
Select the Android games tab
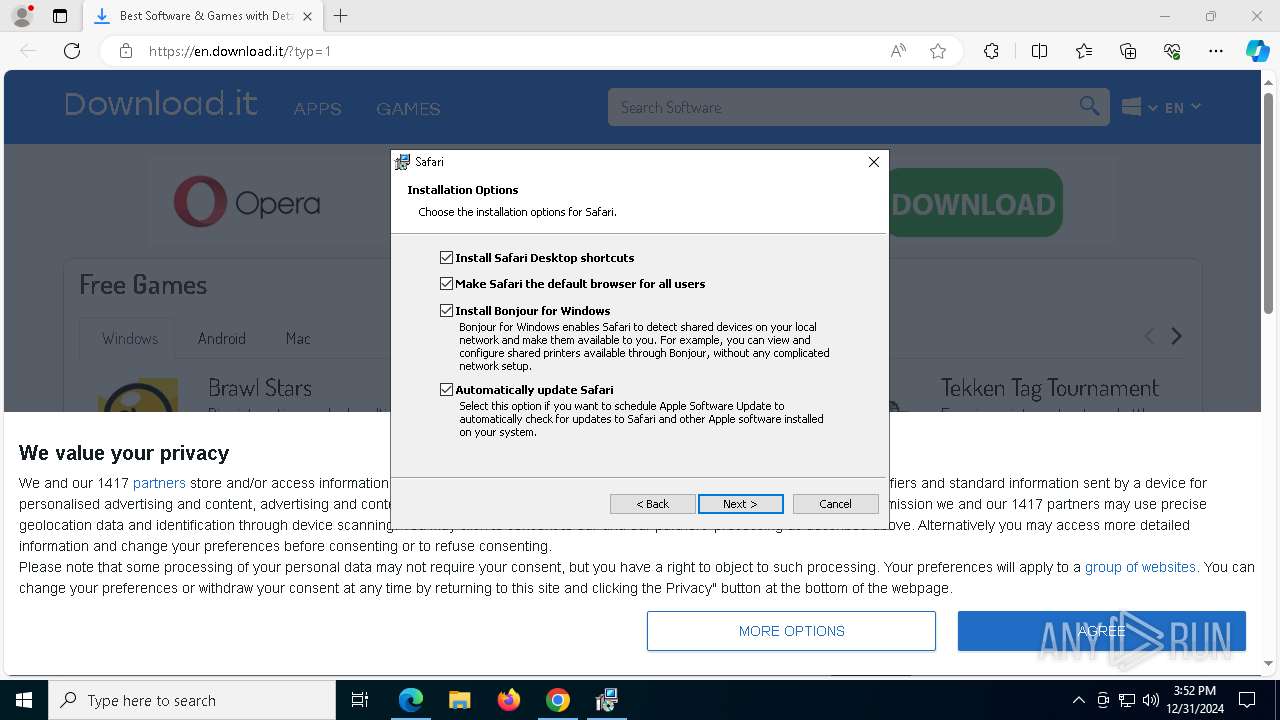221,338
